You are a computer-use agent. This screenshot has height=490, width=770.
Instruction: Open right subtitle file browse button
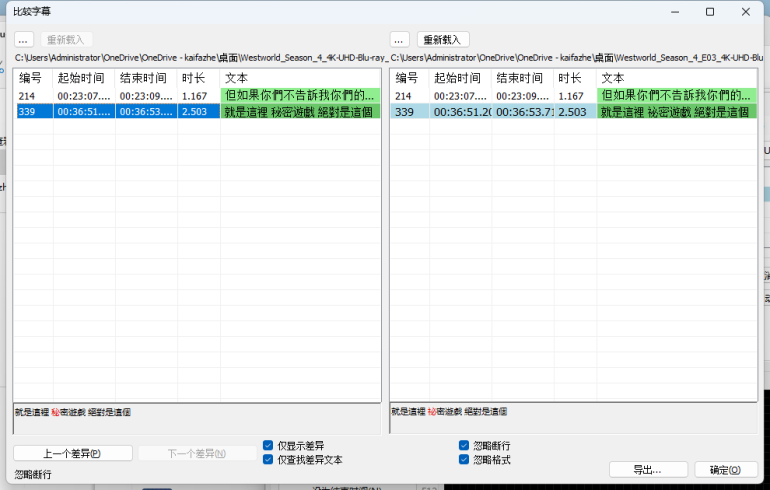click(399, 40)
